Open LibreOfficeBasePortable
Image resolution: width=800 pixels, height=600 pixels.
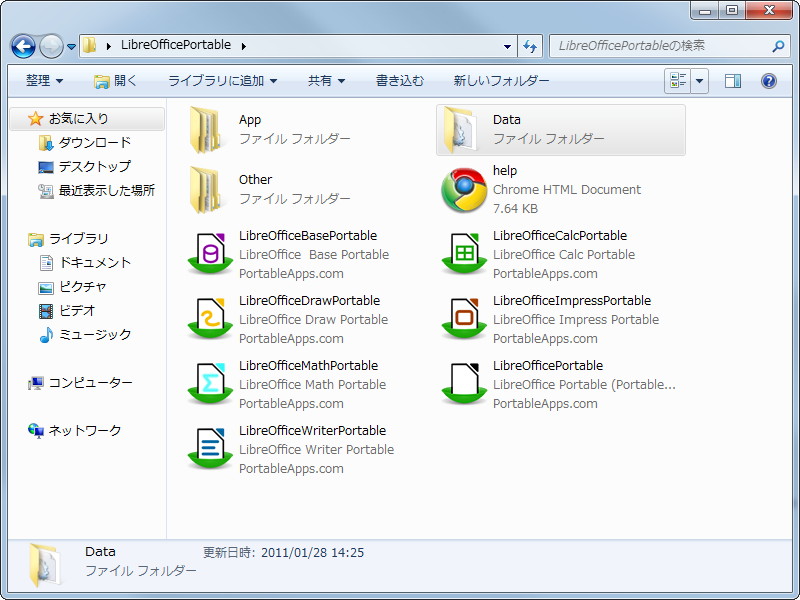pos(210,251)
